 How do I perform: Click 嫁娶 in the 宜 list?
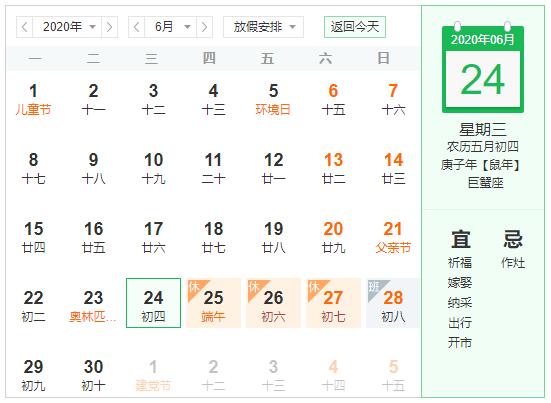(460, 282)
